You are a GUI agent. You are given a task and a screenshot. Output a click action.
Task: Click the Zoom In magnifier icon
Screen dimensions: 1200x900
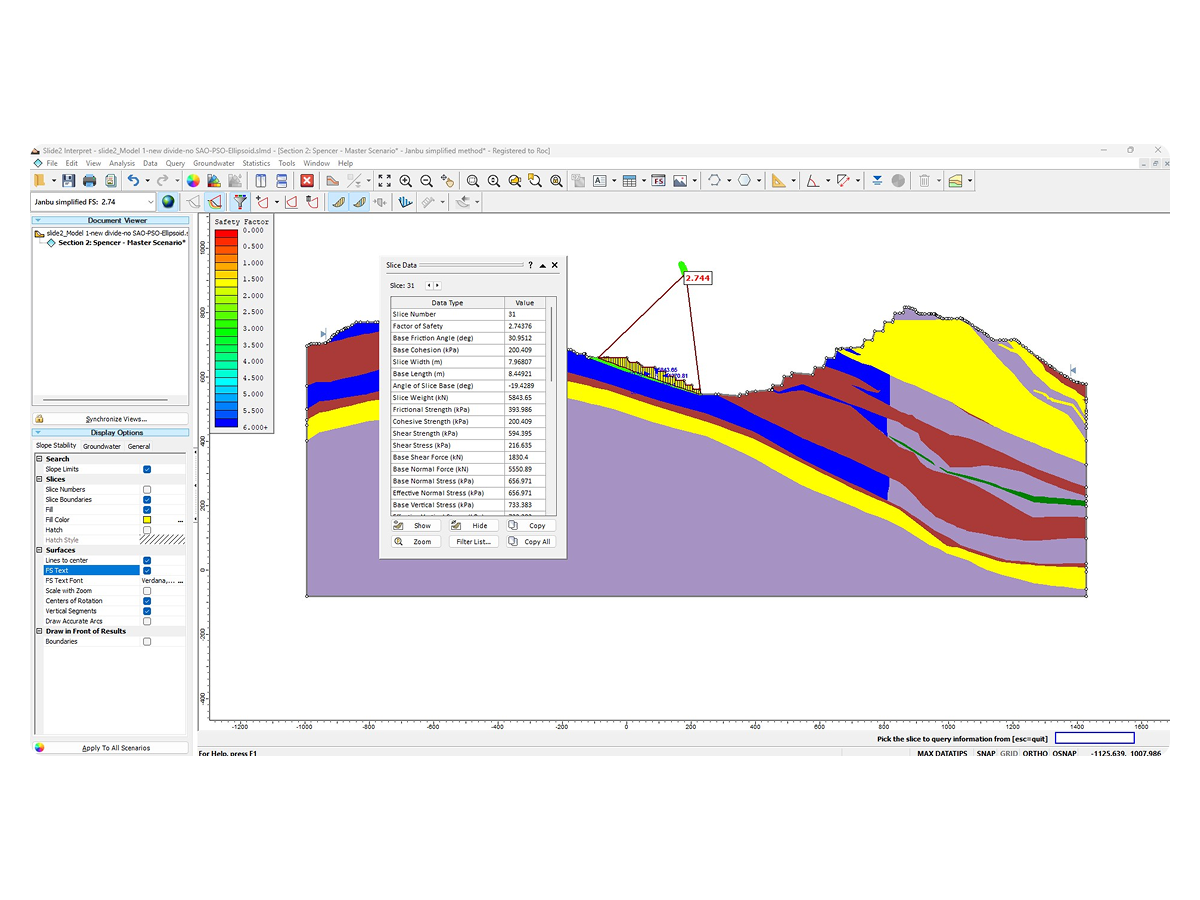[x=406, y=181]
